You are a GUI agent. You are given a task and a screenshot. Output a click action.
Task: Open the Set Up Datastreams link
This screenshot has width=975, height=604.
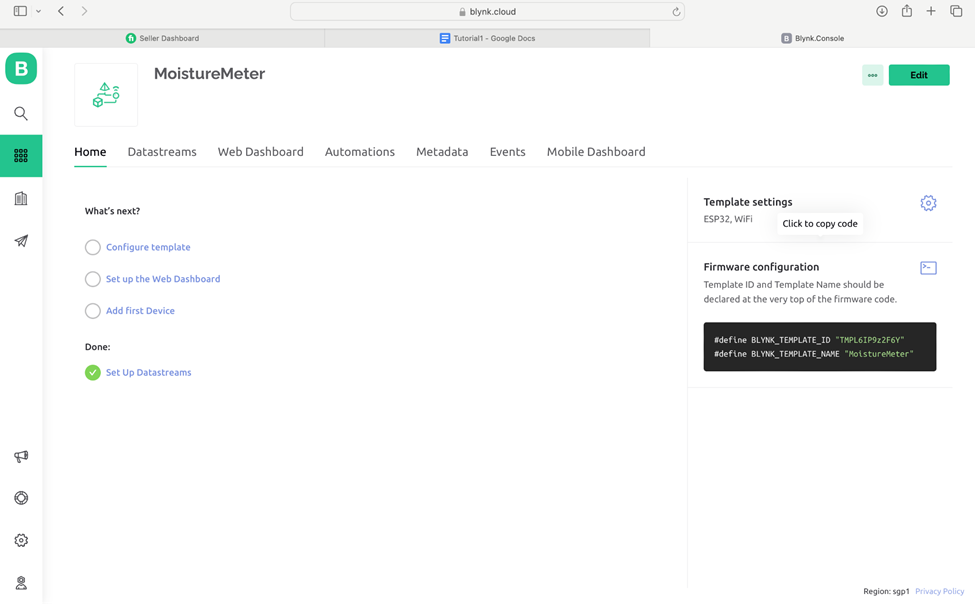click(x=149, y=372)
